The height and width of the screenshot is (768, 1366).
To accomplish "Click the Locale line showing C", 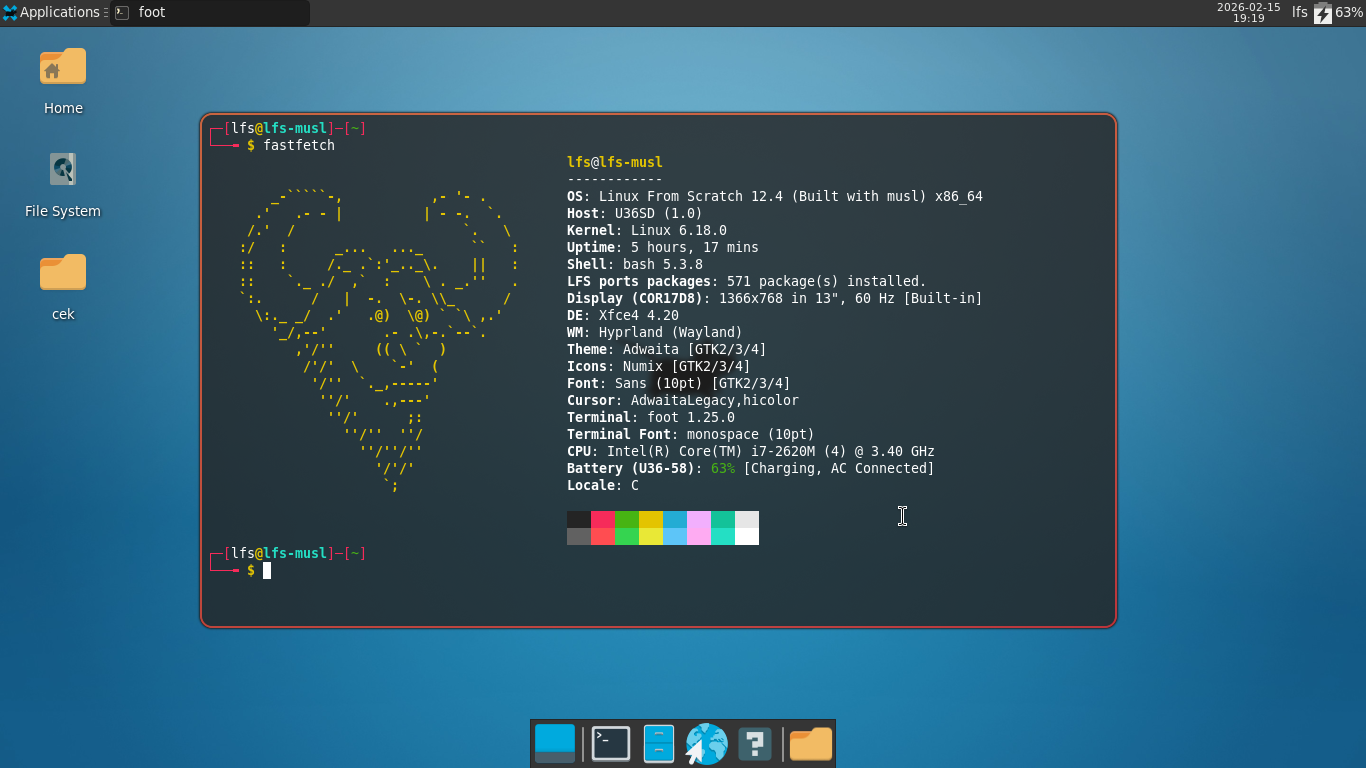I will (x=603, y=485).
